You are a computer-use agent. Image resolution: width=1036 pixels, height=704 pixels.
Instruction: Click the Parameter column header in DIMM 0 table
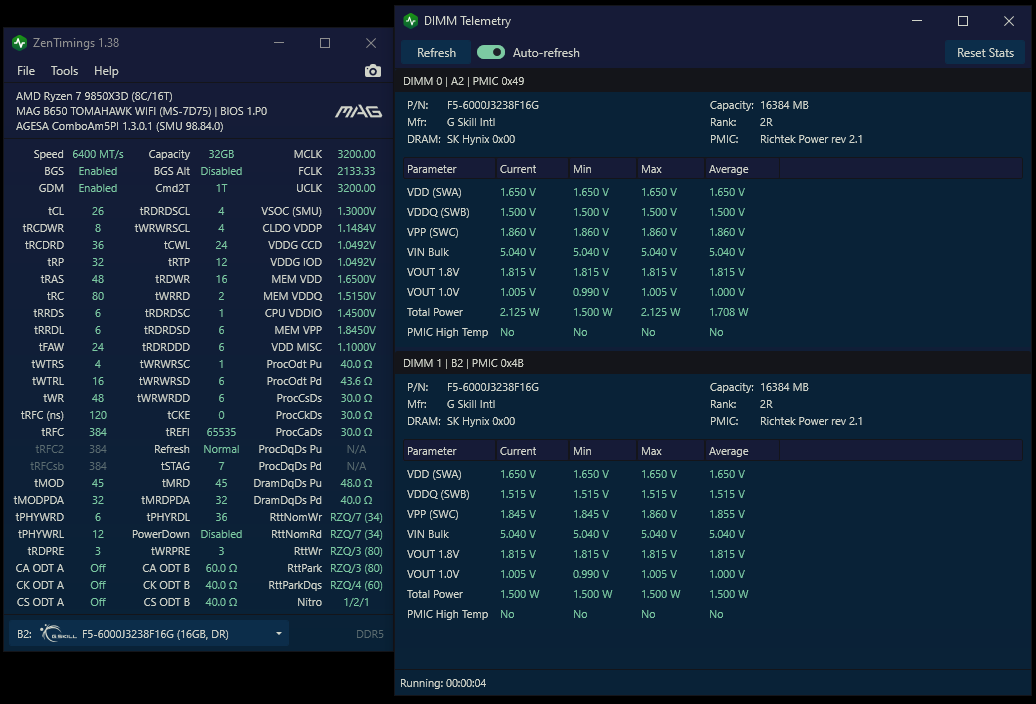click(x=449, y=169)
